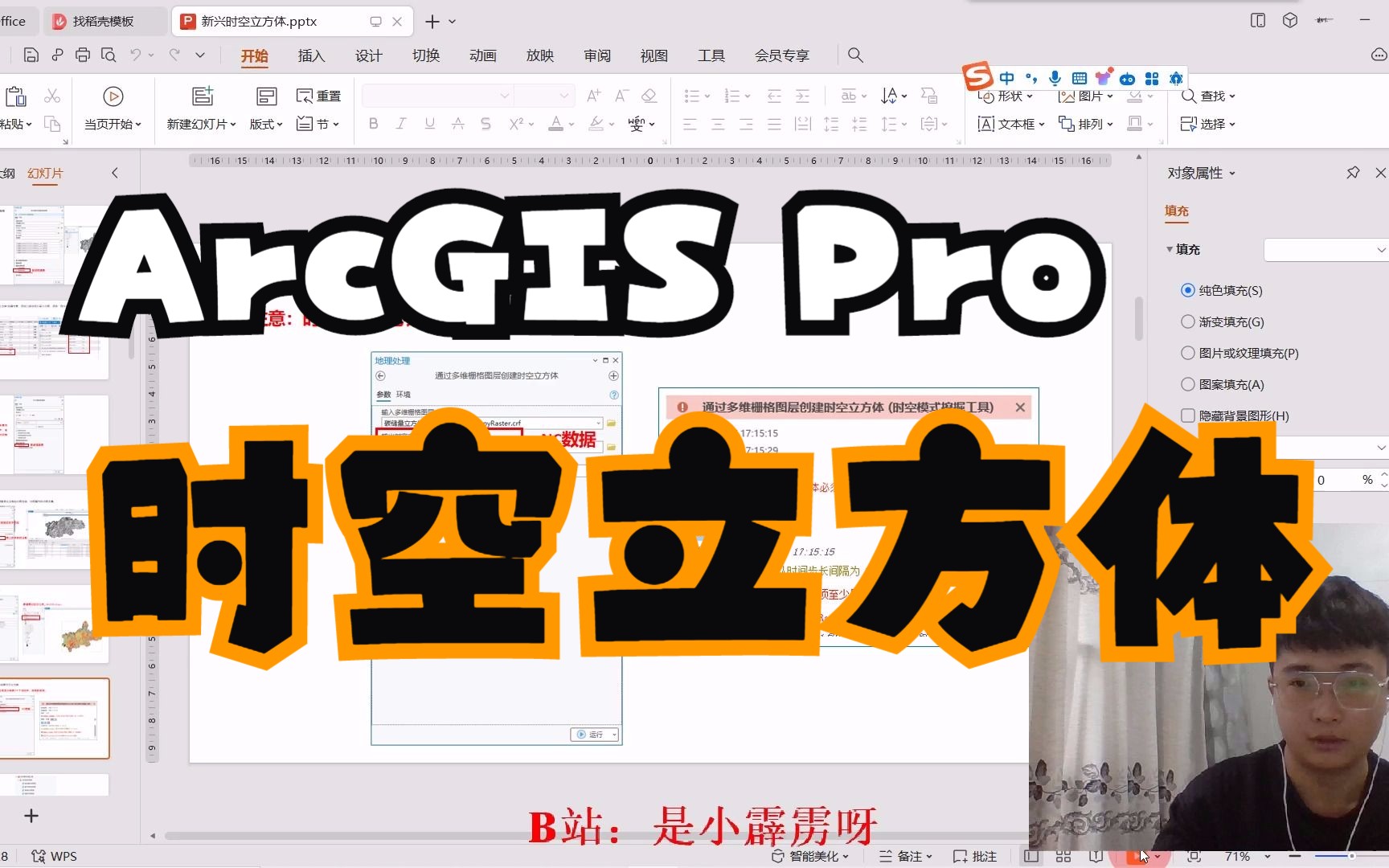Click Sogou soft keyboard icon

coord(1079,78)
